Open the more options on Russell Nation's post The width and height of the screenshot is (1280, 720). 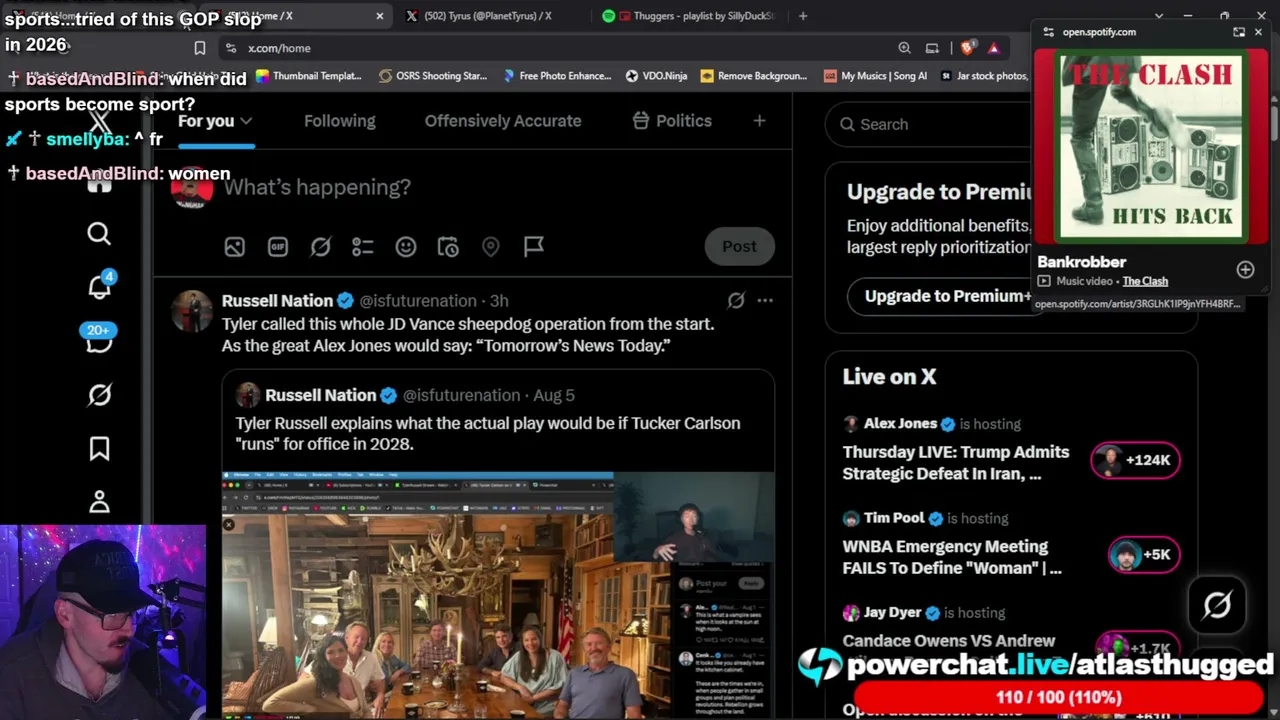point(765,300)
